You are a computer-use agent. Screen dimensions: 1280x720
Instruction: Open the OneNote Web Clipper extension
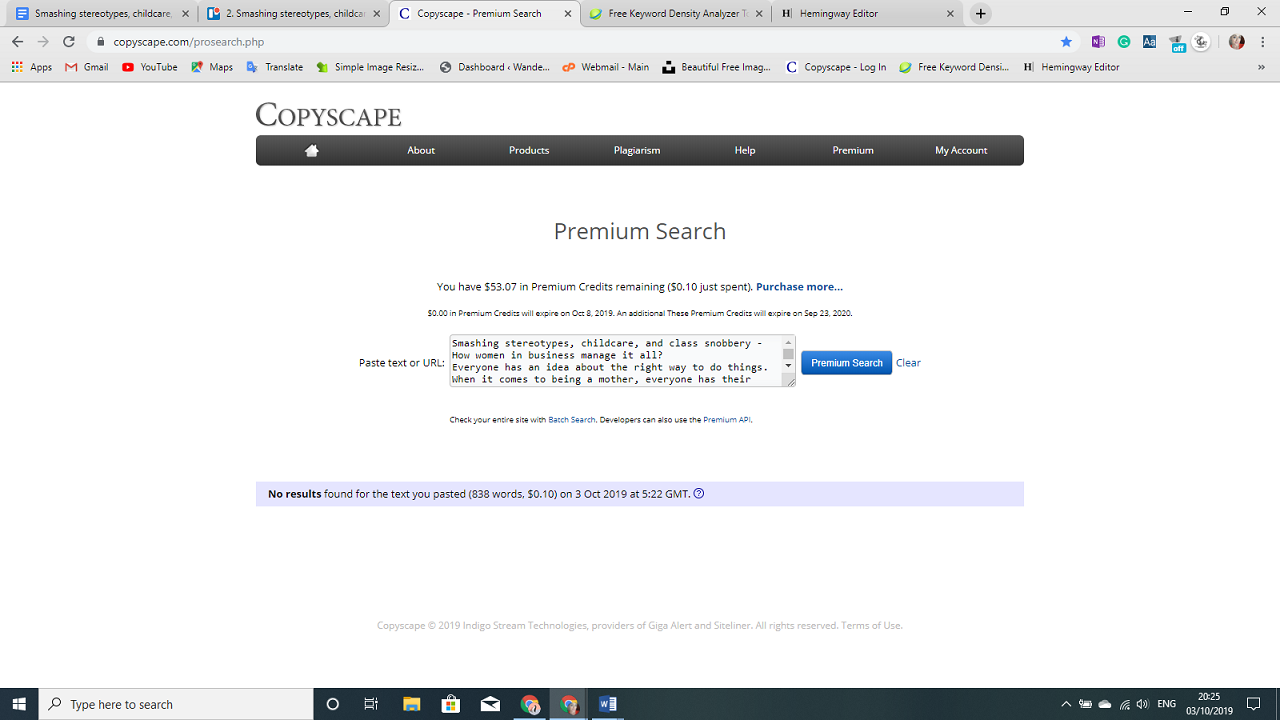pyautogui.click(x=1098, y=42)
